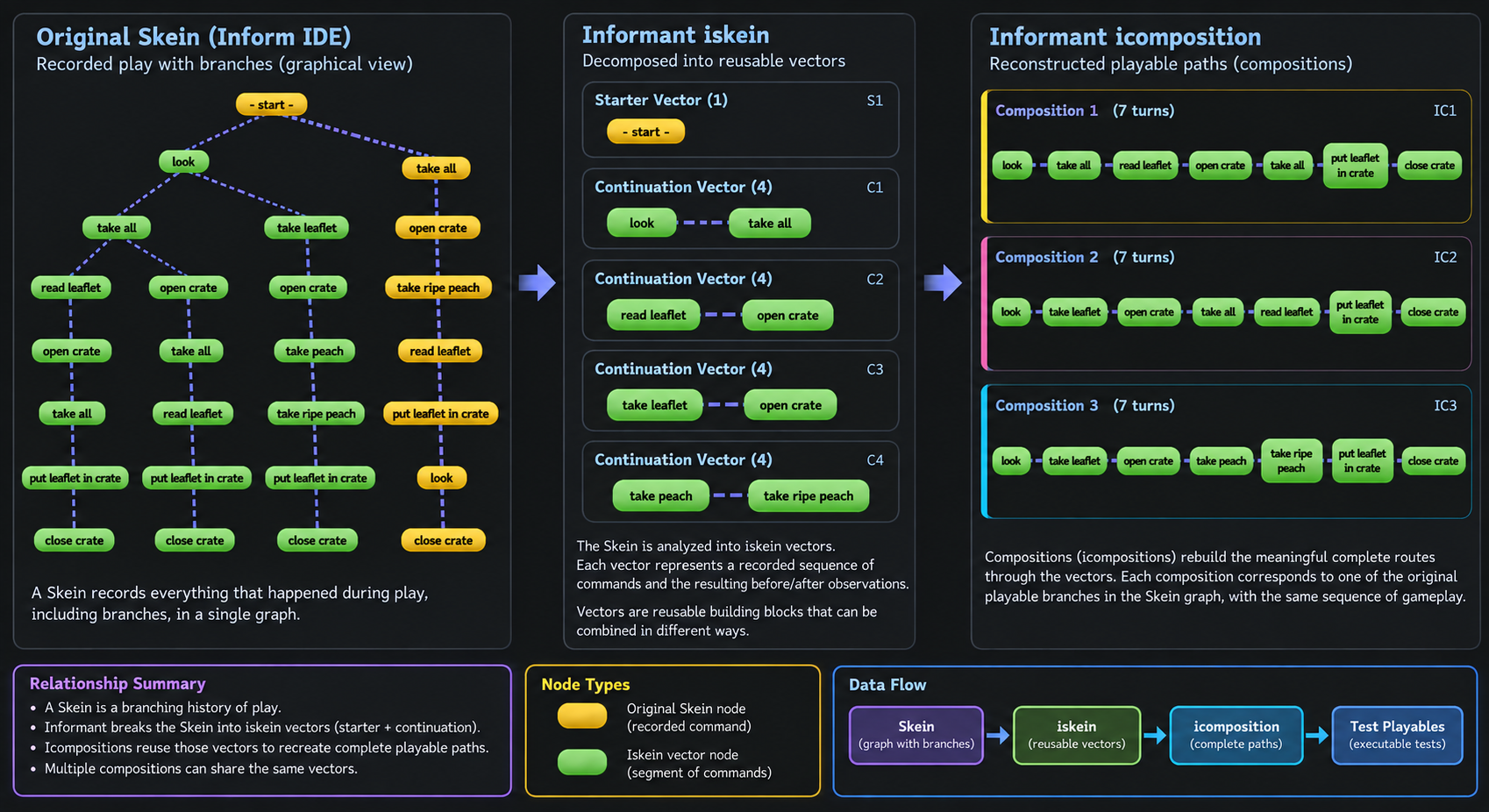Click 'take leaflet' node in Composition 2
Image resolution: width=1489 pixels, height=812 pixels.
point(1074,311)
